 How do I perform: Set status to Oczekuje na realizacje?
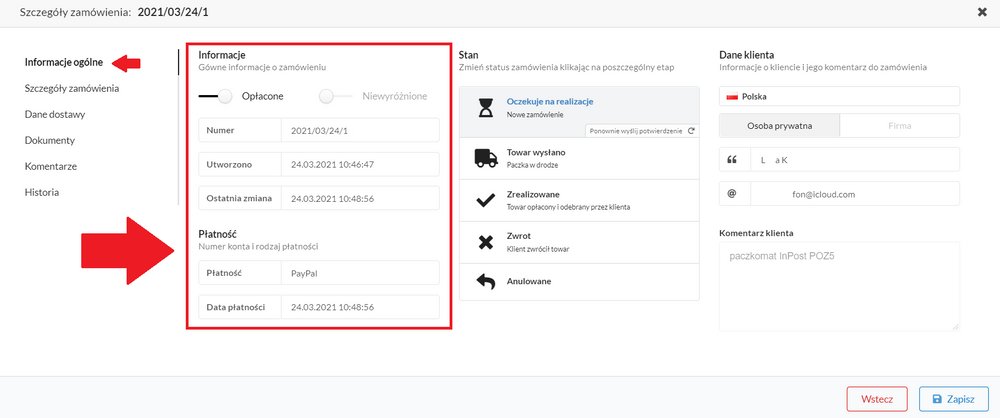coord(579,112)
